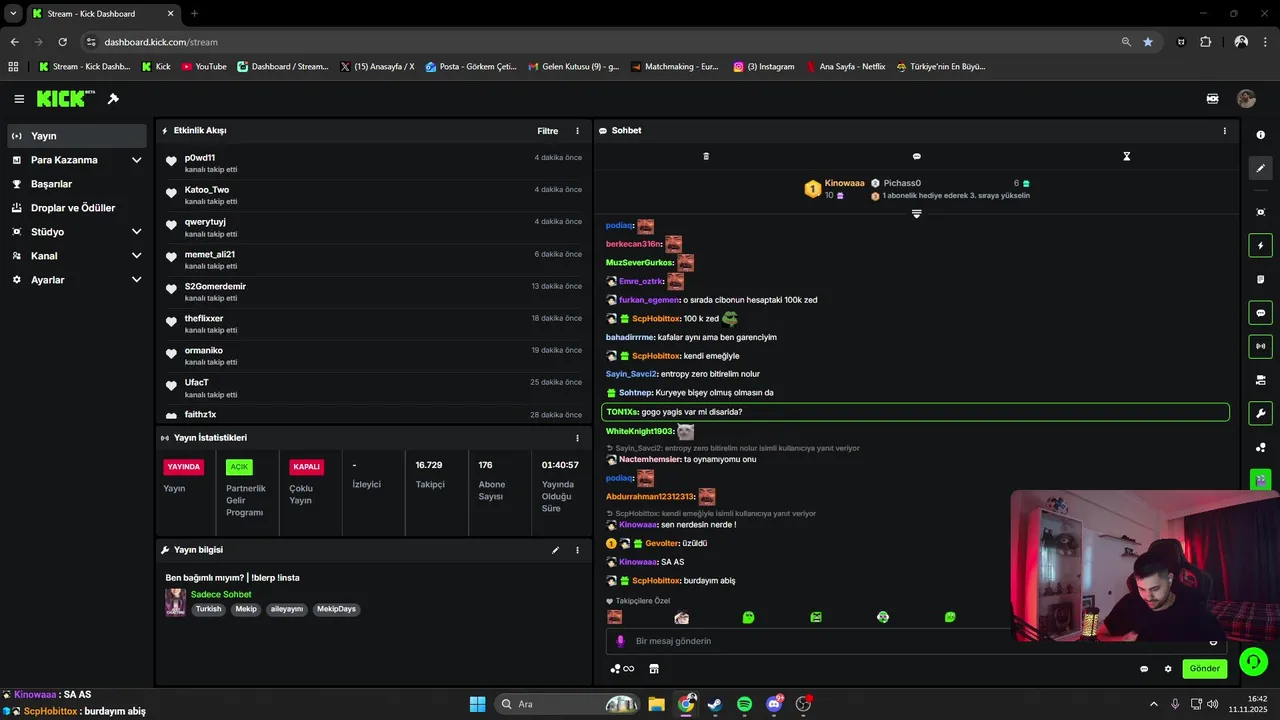Select Yayın in the left sidebar
1280x720 pixels.
[77, 136]
